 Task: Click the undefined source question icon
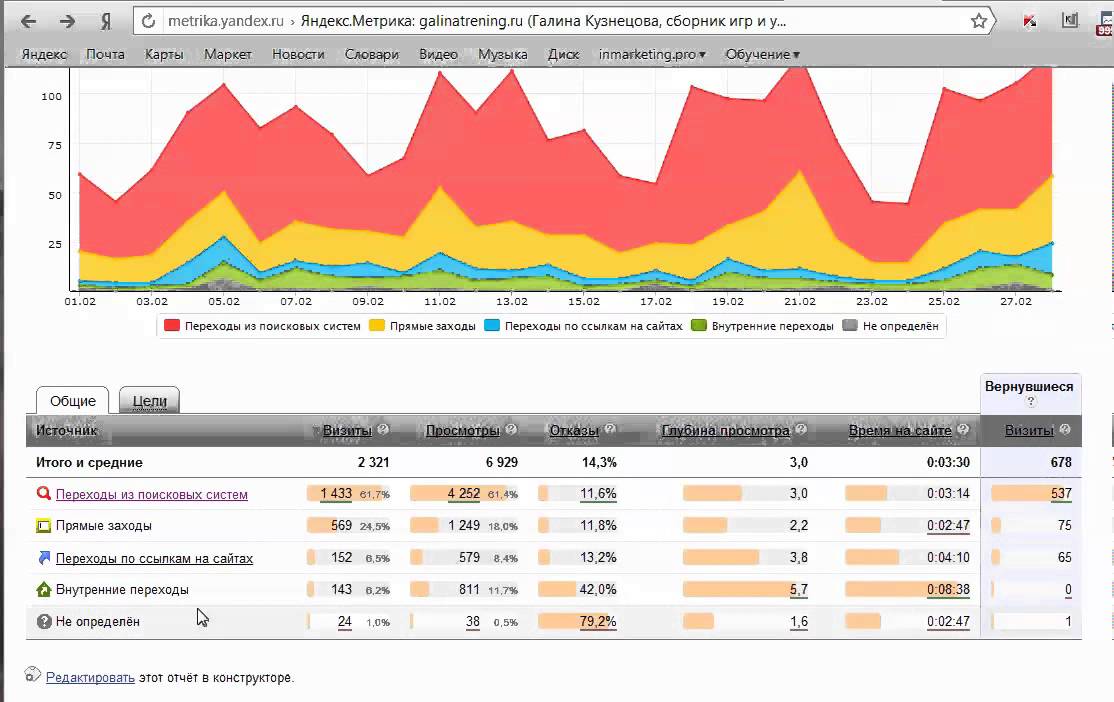tap(43, 622)
